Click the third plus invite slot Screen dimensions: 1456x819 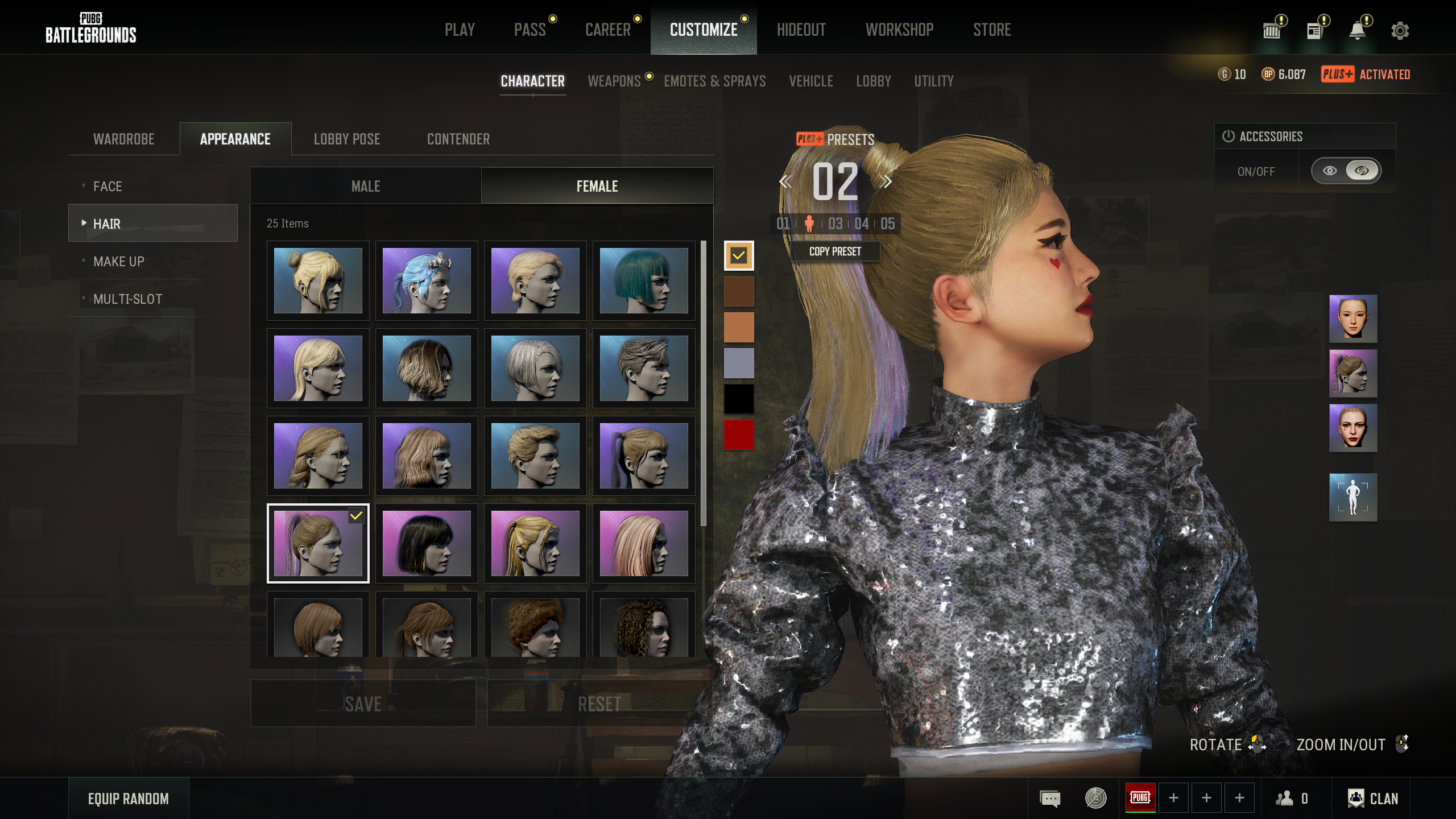(x=1239, y=798)
